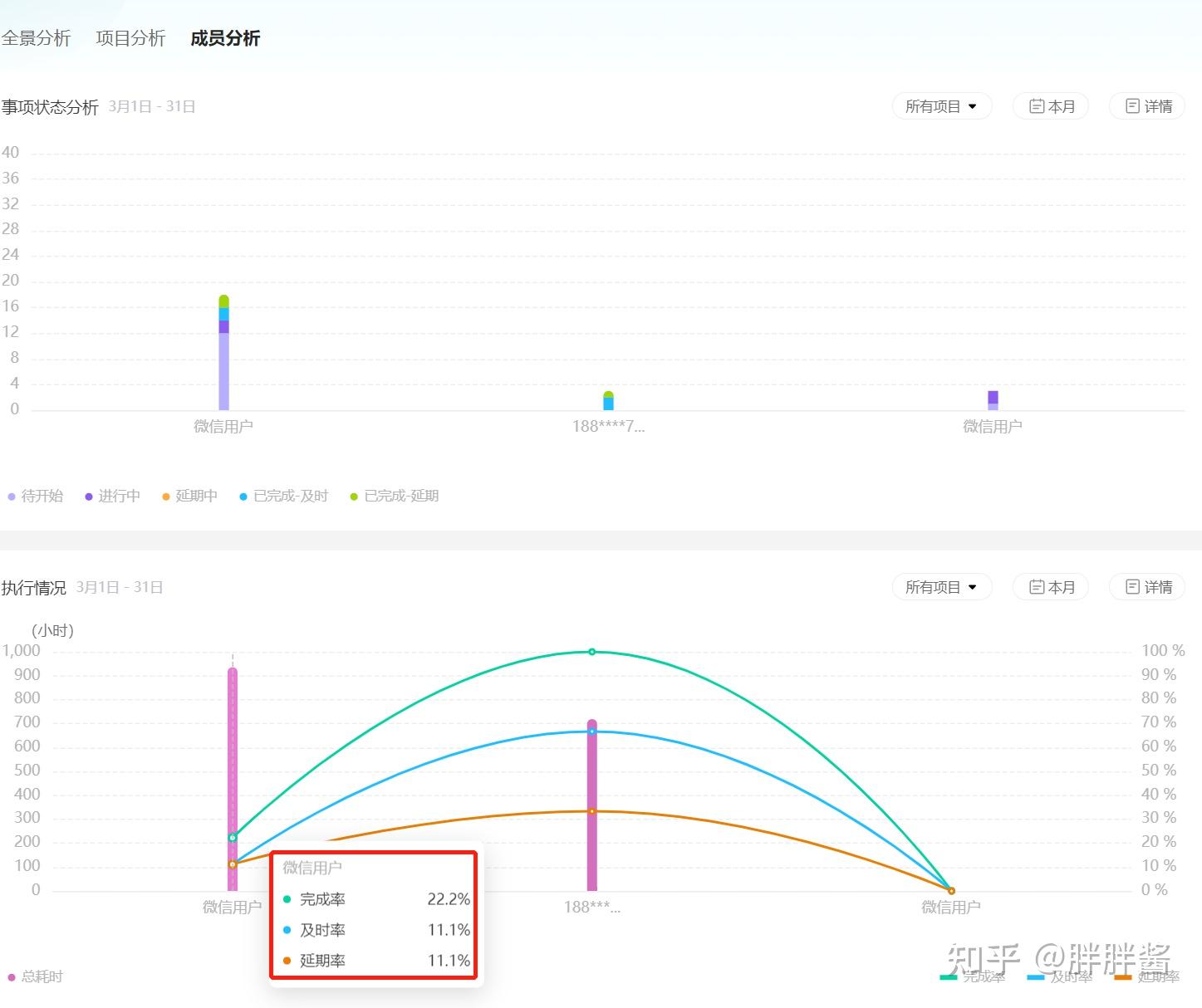Click the 188***7 stacked status bar

click(608, 401)
